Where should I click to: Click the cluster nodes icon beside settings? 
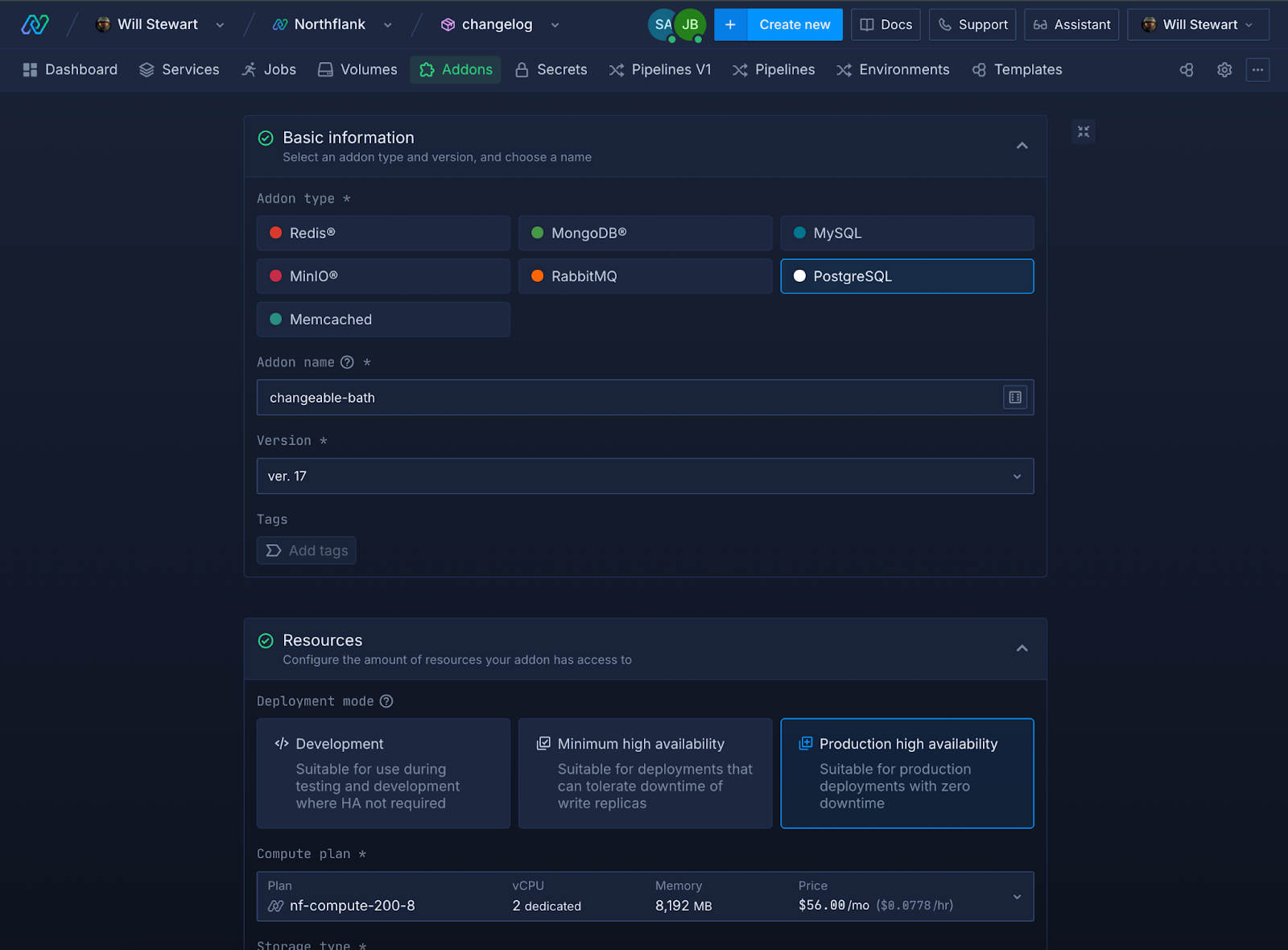1187,70
